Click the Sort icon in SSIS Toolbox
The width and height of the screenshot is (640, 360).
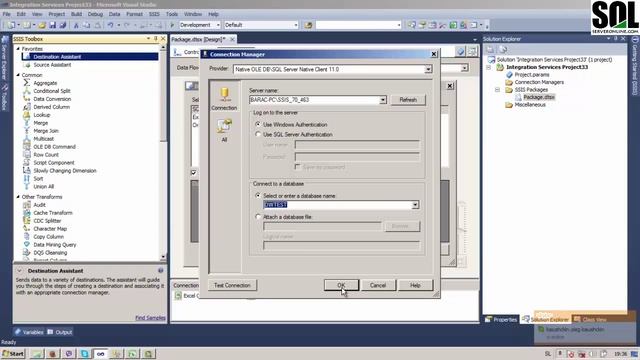(27, 179)
